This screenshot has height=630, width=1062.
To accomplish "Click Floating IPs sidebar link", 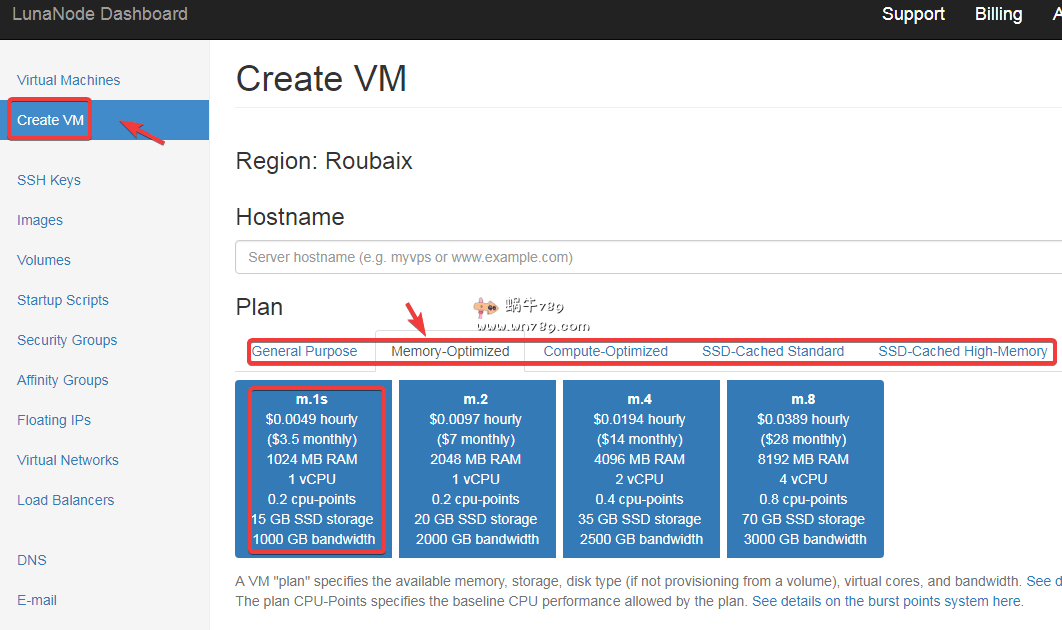I will (54, 420).
